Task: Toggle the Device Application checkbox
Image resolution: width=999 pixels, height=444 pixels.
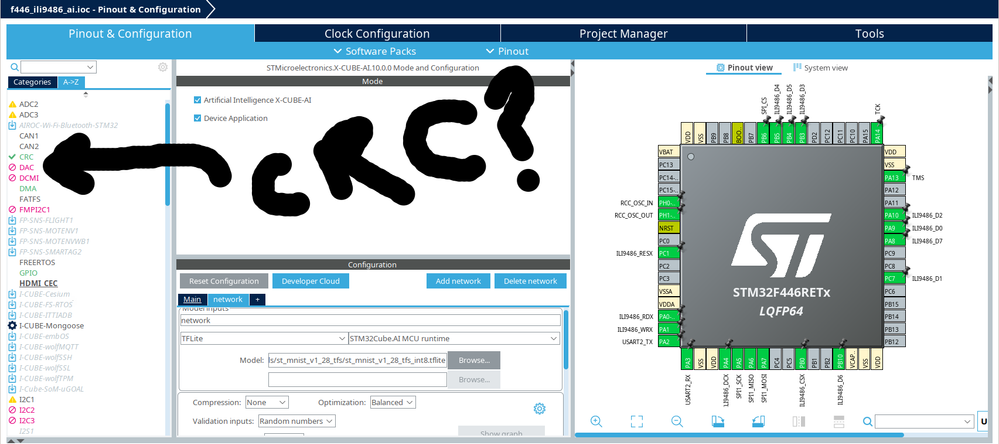Action: point(198,118)
